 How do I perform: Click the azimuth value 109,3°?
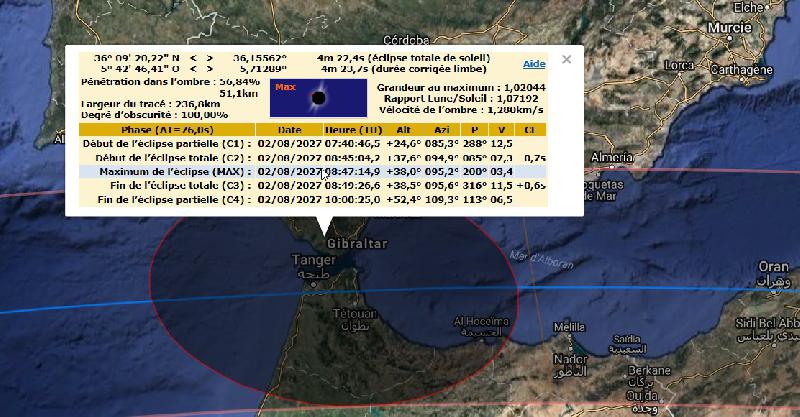442,200
